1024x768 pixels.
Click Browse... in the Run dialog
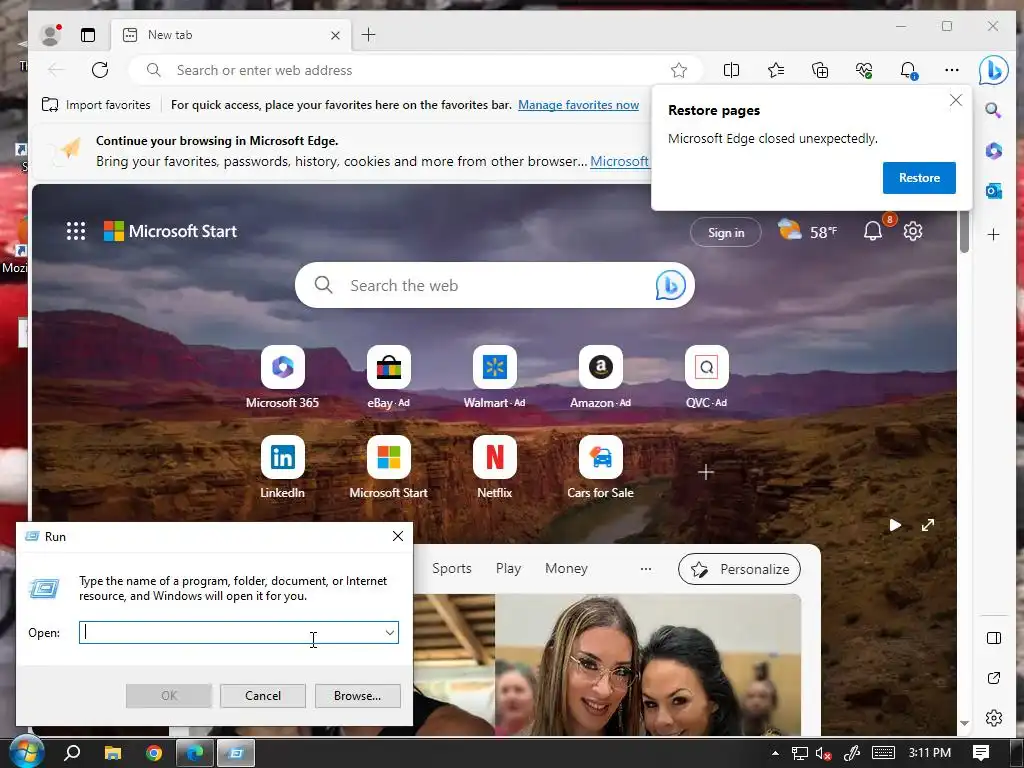[x=357, y=696]
